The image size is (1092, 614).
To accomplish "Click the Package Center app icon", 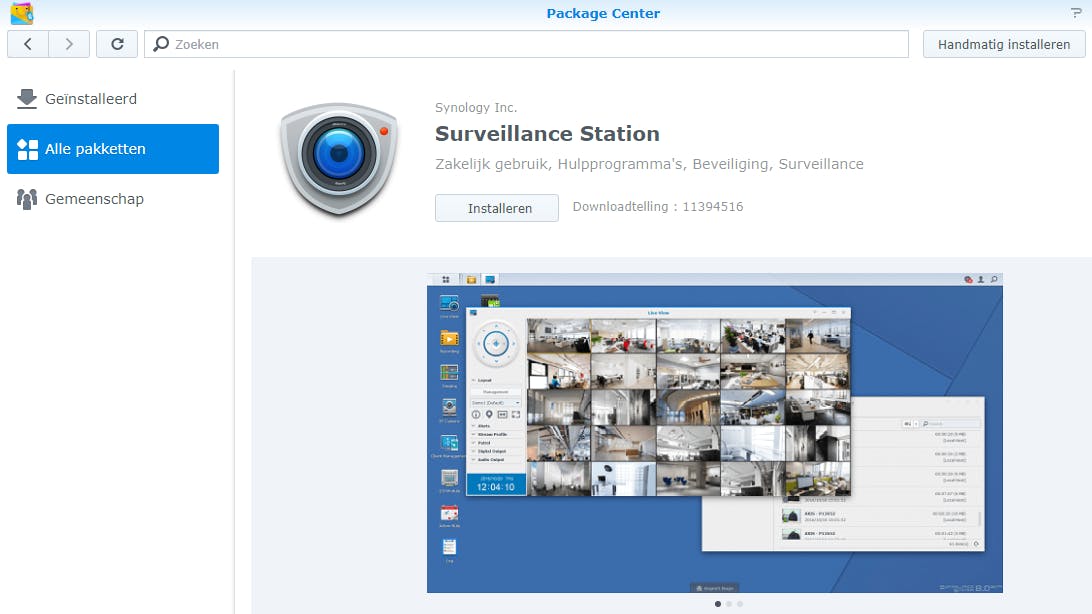I will pos(22,13).
